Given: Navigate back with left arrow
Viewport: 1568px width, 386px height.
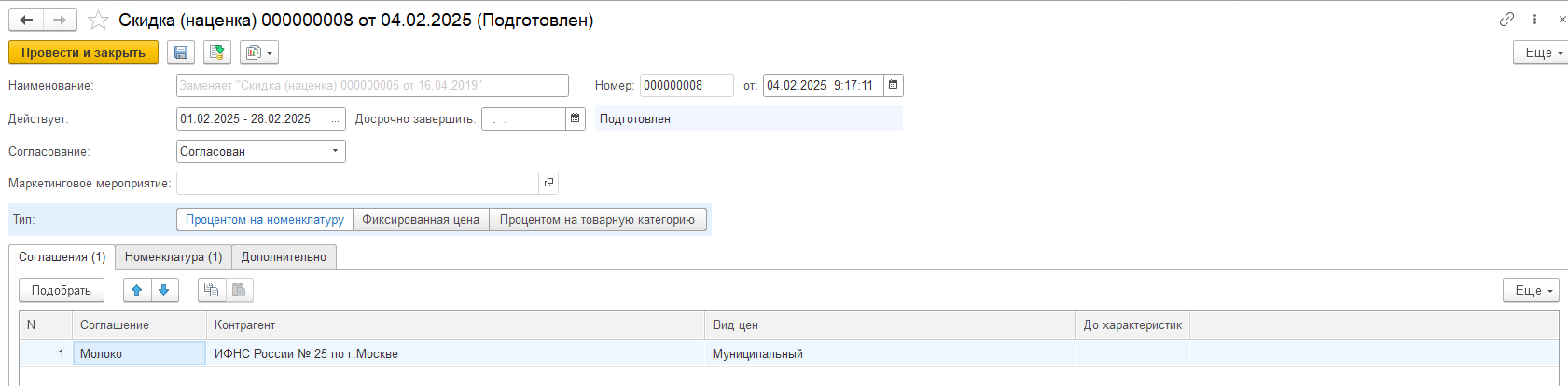Looking at the screenshot, I should point(26,20).
